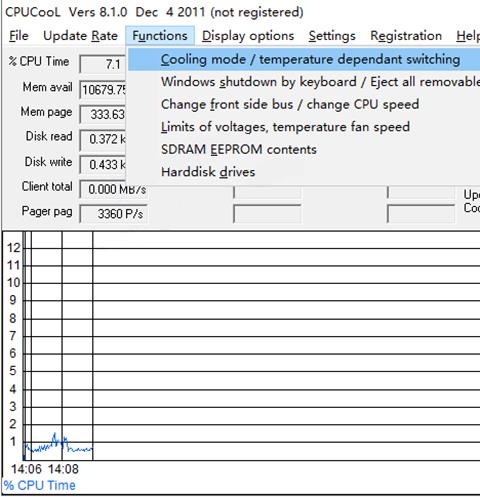
Task: Open the Display options menu
Action: [x=248, y=36]
